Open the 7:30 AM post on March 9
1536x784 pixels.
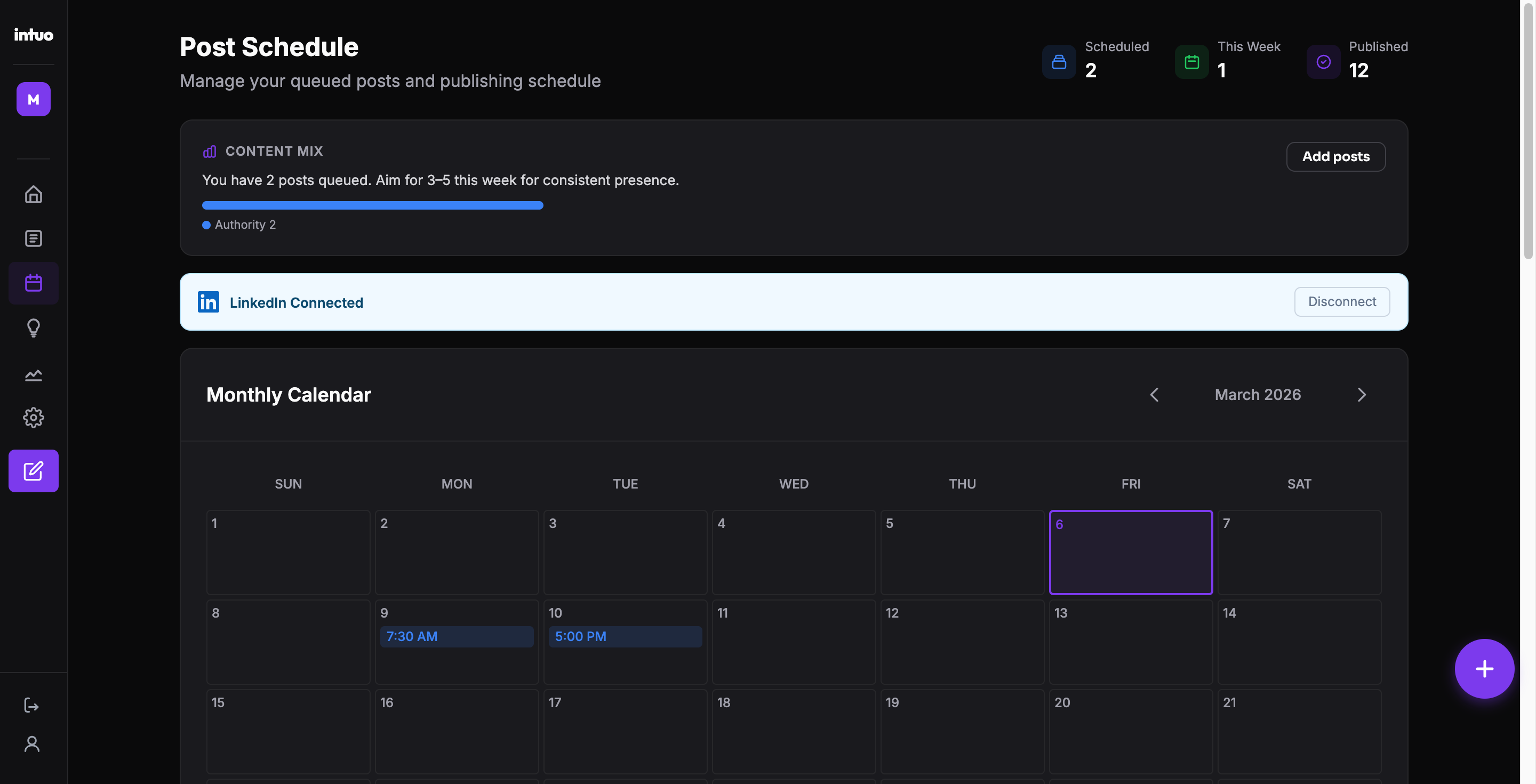tap(456, 636)
